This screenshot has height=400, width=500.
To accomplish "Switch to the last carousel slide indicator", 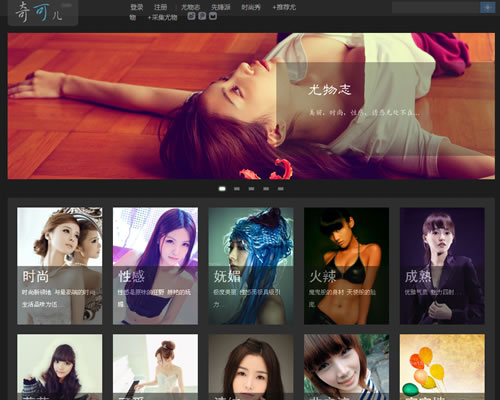I will coord(281,189).
